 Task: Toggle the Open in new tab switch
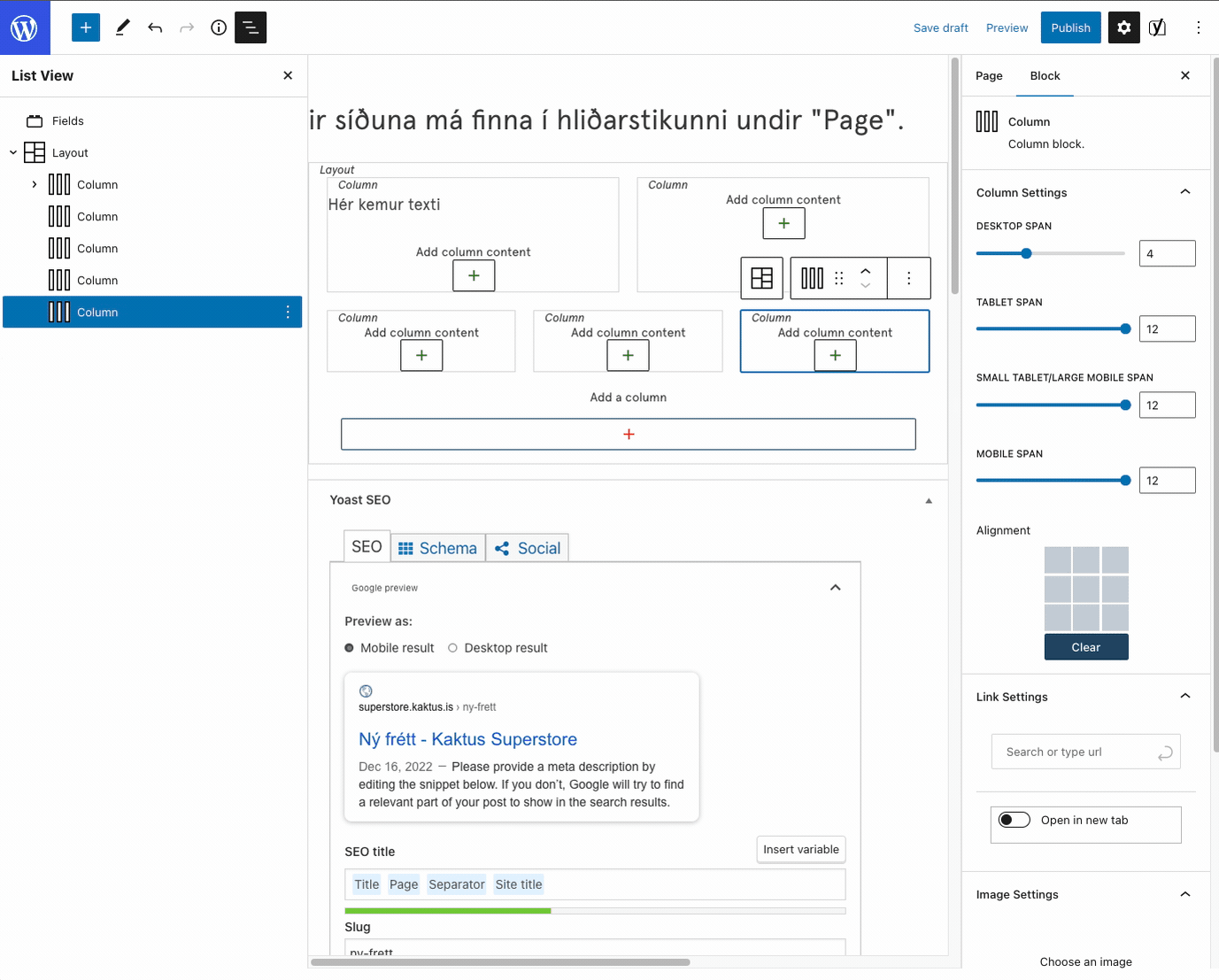click(1015, 820)
